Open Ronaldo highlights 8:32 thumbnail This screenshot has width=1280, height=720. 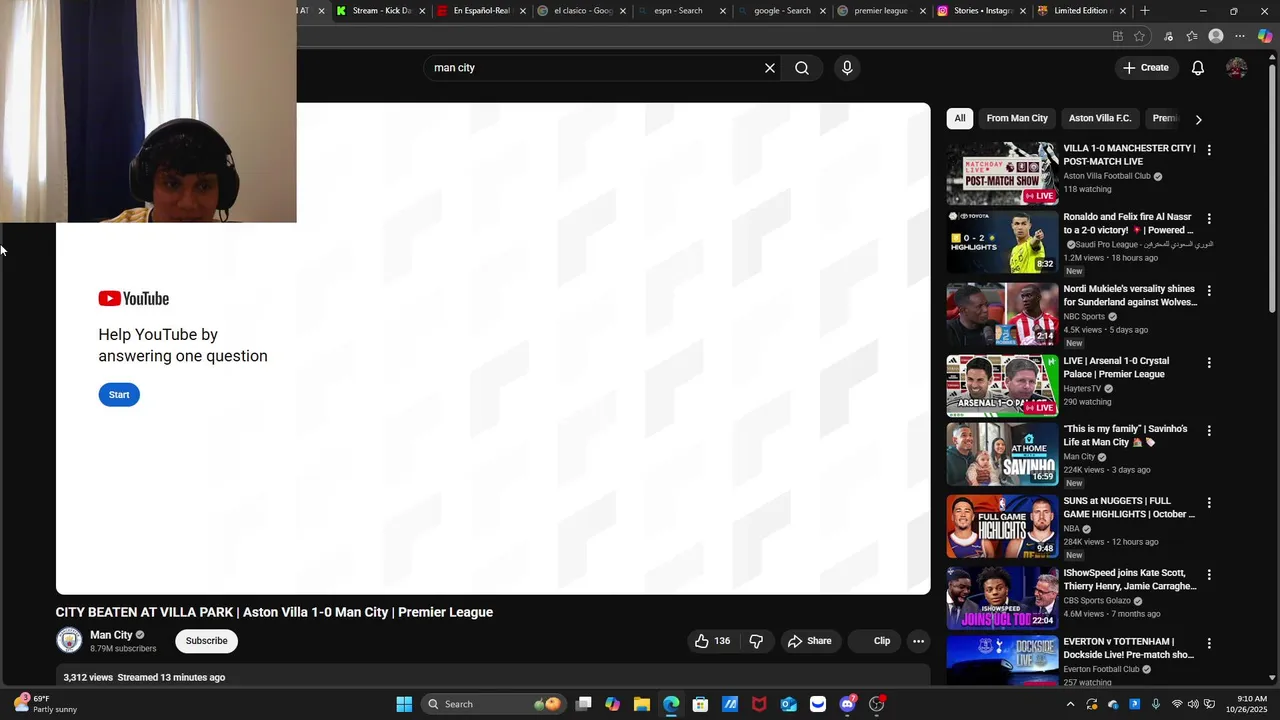[x=1002, y=241]
